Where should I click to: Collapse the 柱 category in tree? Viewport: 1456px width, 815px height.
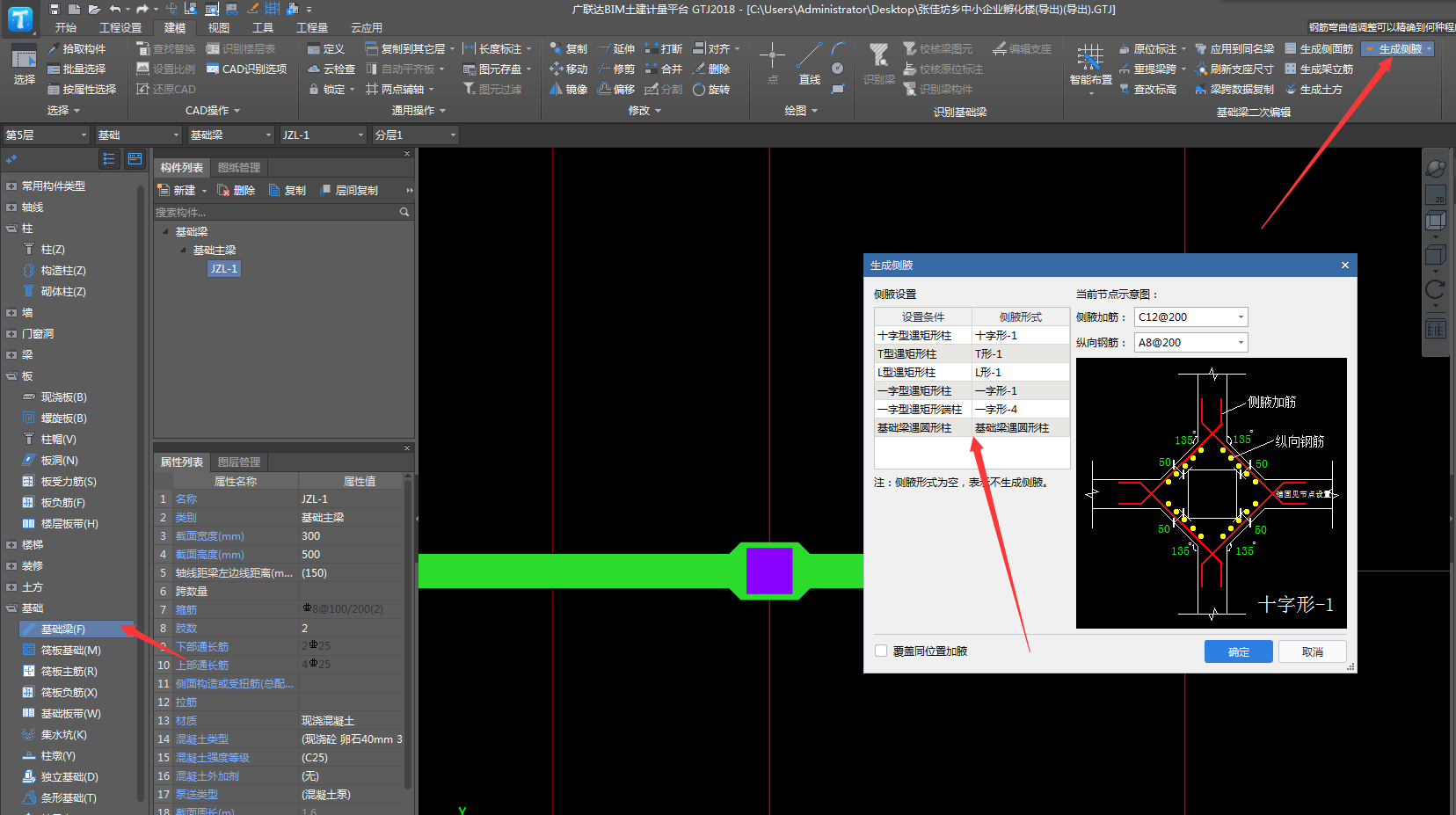(x=11, y=229)
